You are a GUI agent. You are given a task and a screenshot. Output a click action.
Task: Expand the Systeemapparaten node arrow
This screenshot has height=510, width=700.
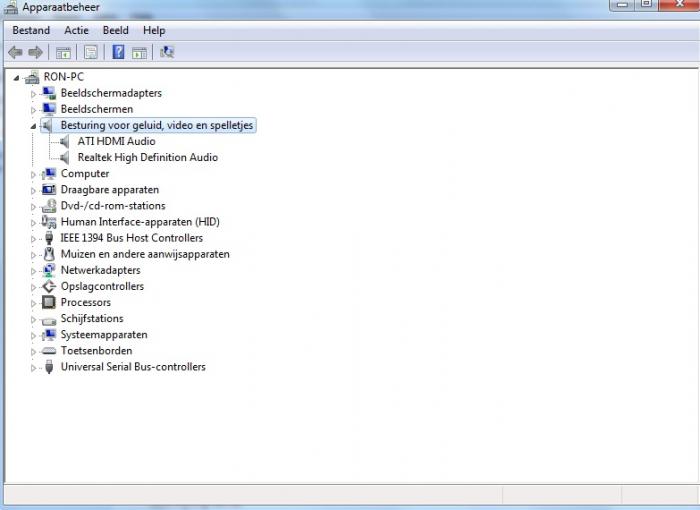33,335
